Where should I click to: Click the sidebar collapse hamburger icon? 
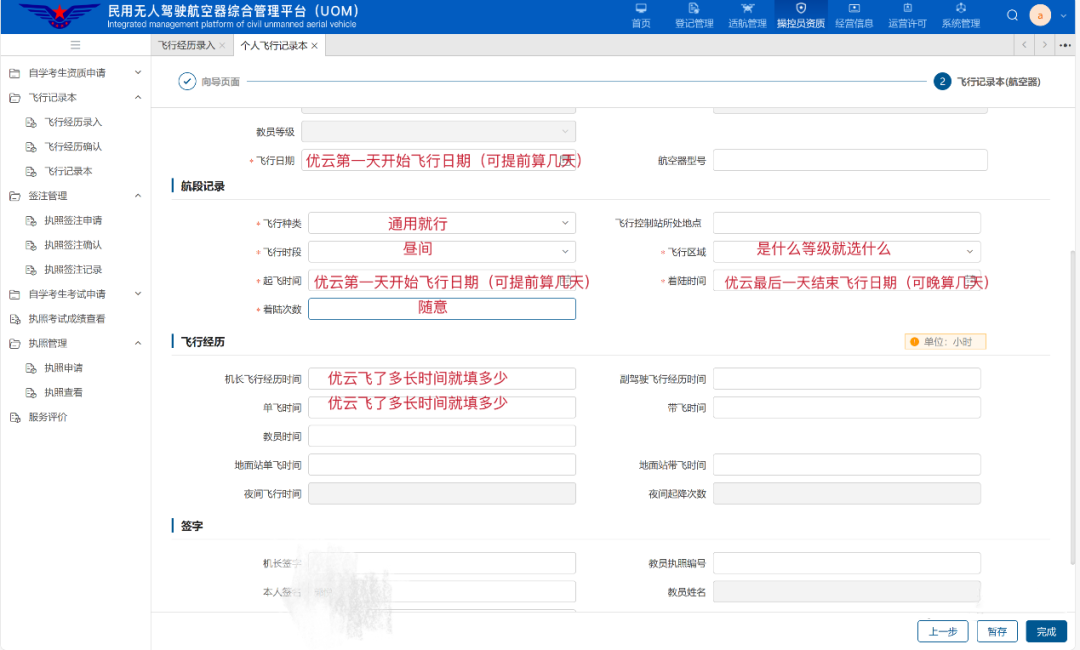point(75,45)
